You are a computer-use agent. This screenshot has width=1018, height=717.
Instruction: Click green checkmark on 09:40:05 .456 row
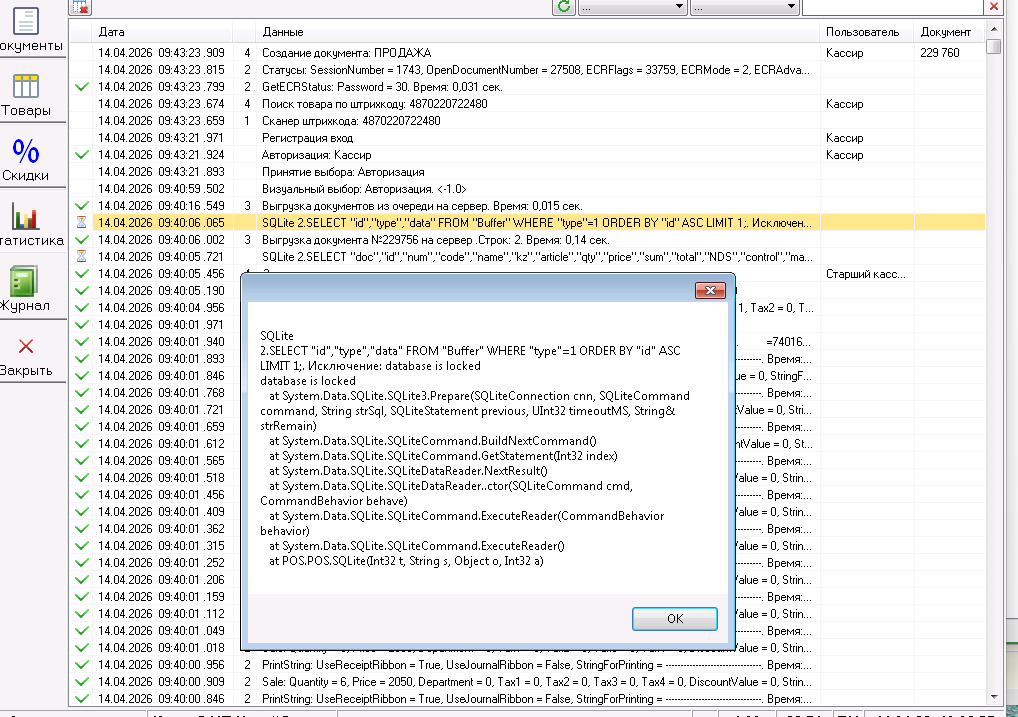82,273
